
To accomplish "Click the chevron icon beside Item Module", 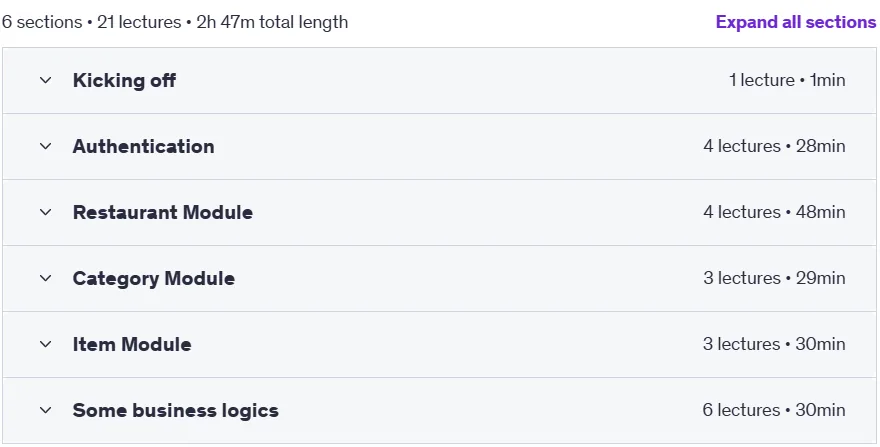I will pyautogui.click(x=45, y=344).
